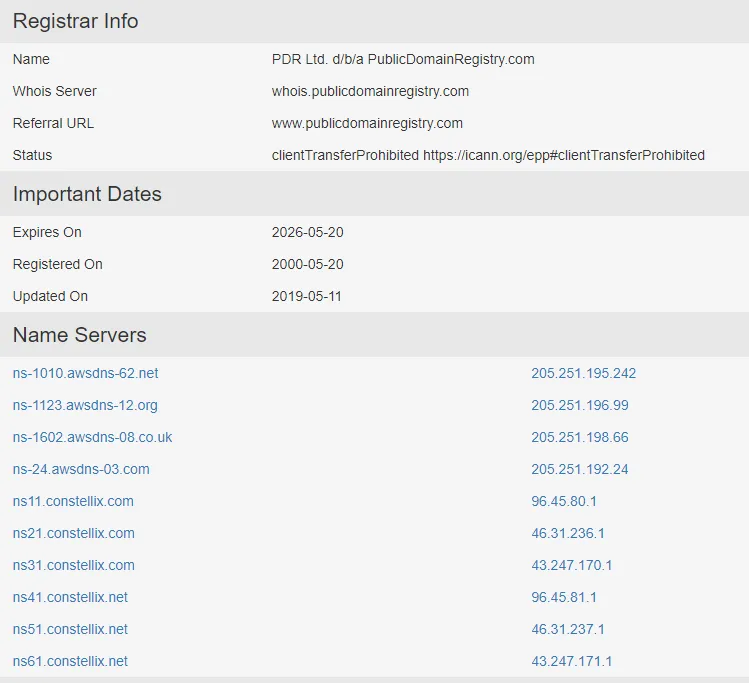
Task: Click IP address 43.247.170.1
Action: 572,566
